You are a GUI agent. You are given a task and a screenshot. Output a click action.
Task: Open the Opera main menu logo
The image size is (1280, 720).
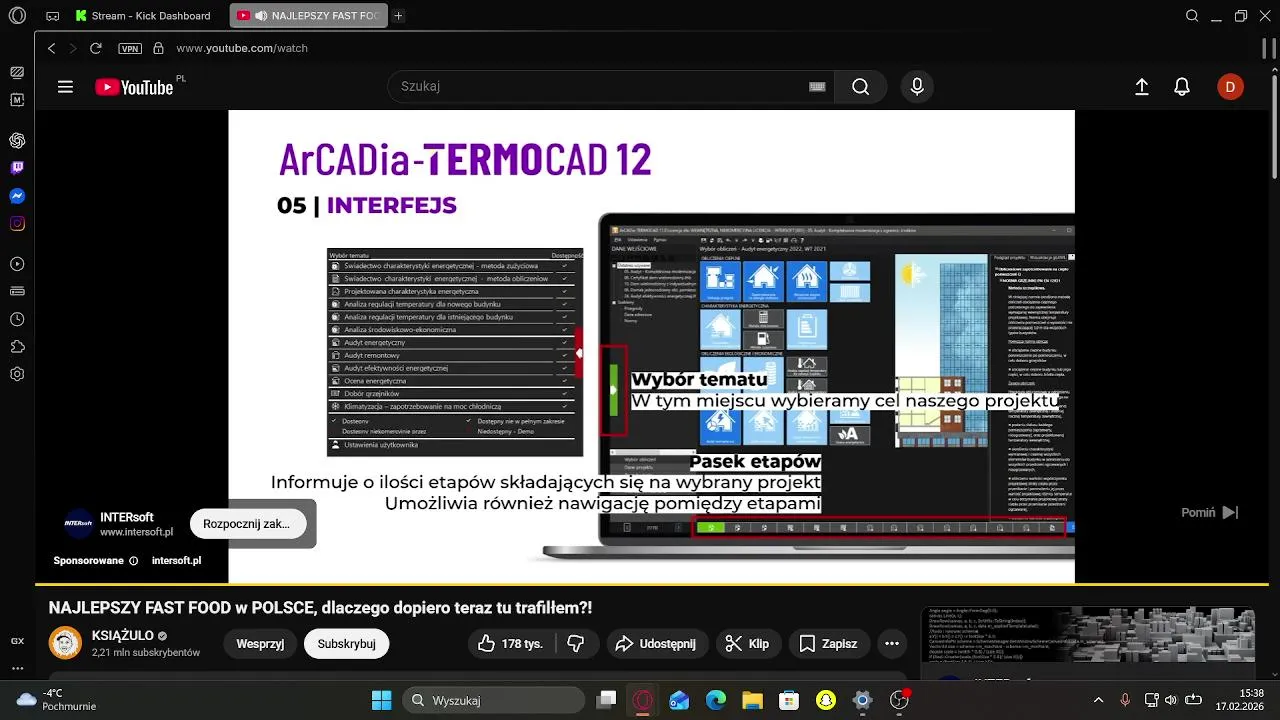[x=17, y=16]
